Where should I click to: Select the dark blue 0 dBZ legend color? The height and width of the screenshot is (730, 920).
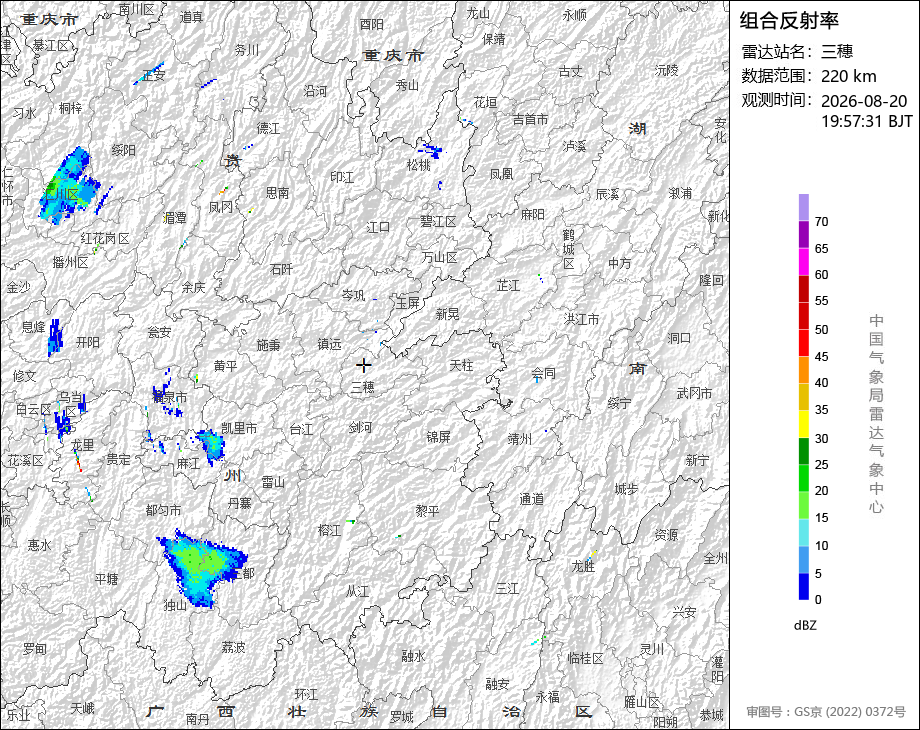[x=804, y=586]
